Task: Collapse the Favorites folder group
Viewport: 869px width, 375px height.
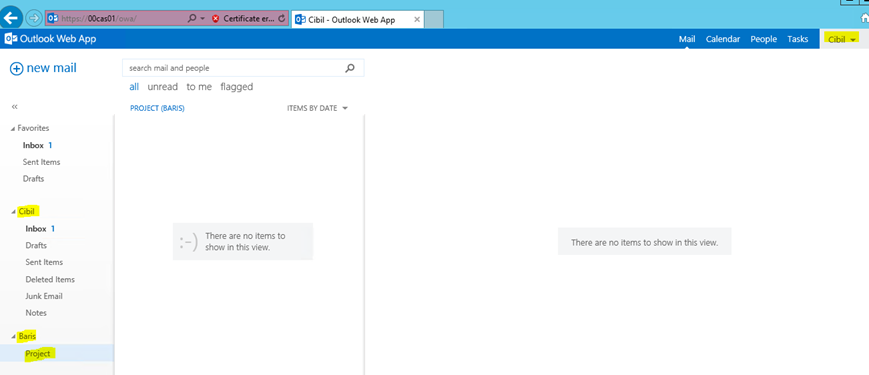Action: coord(13,129)
